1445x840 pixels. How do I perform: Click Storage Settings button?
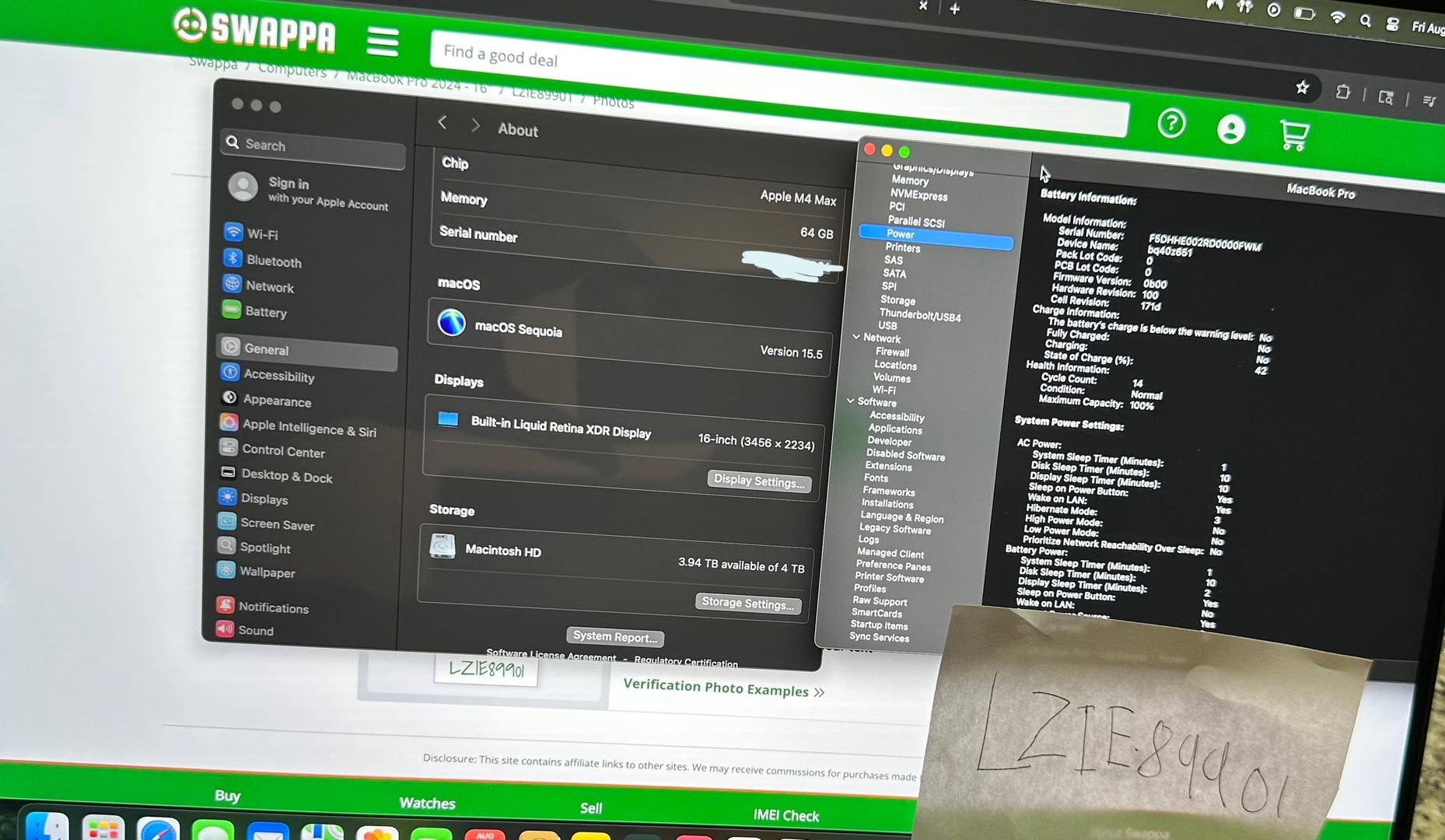(x=747, y=603)
